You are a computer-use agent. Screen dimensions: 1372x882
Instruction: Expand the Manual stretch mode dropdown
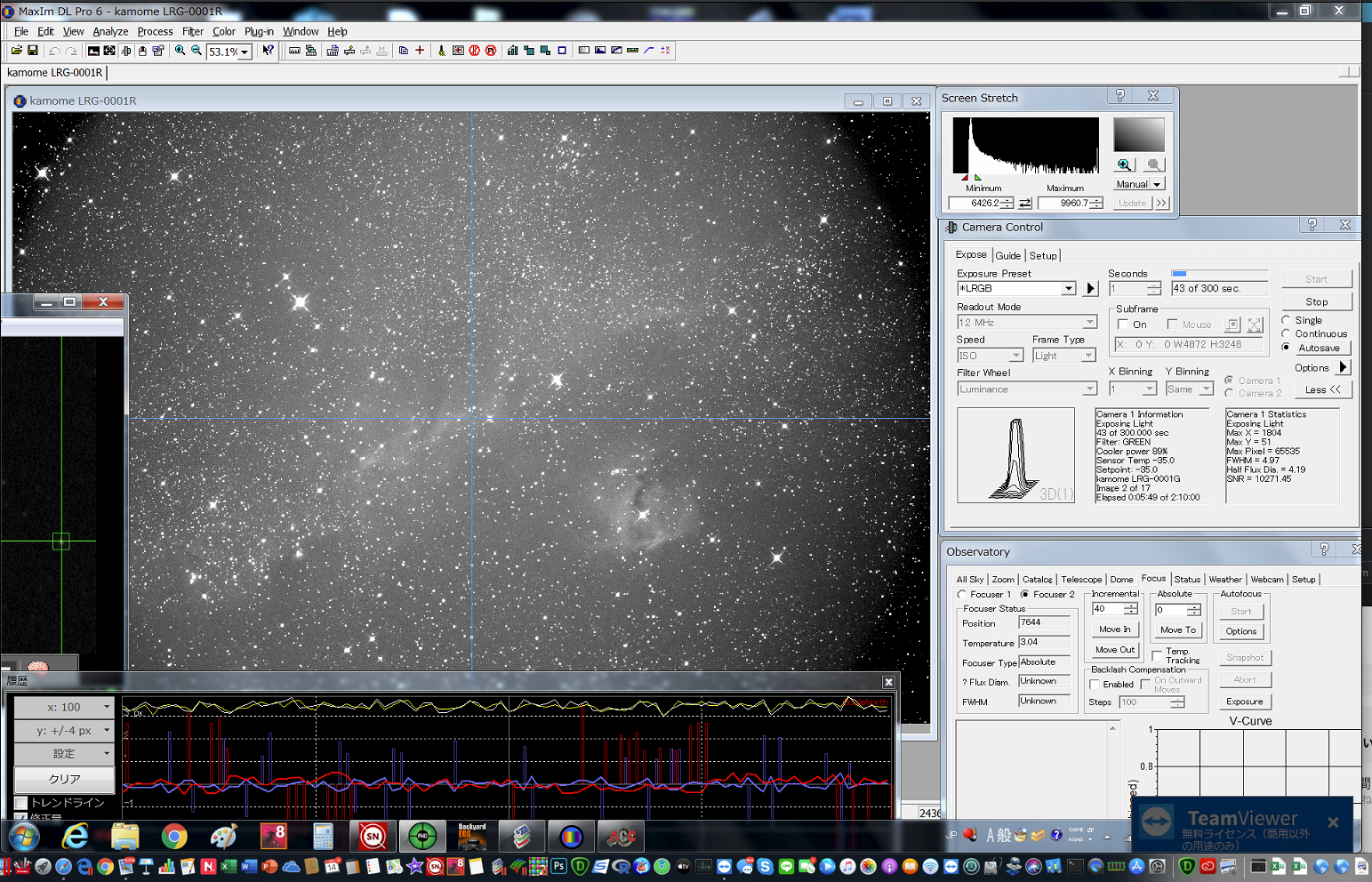click(1157, 184)
